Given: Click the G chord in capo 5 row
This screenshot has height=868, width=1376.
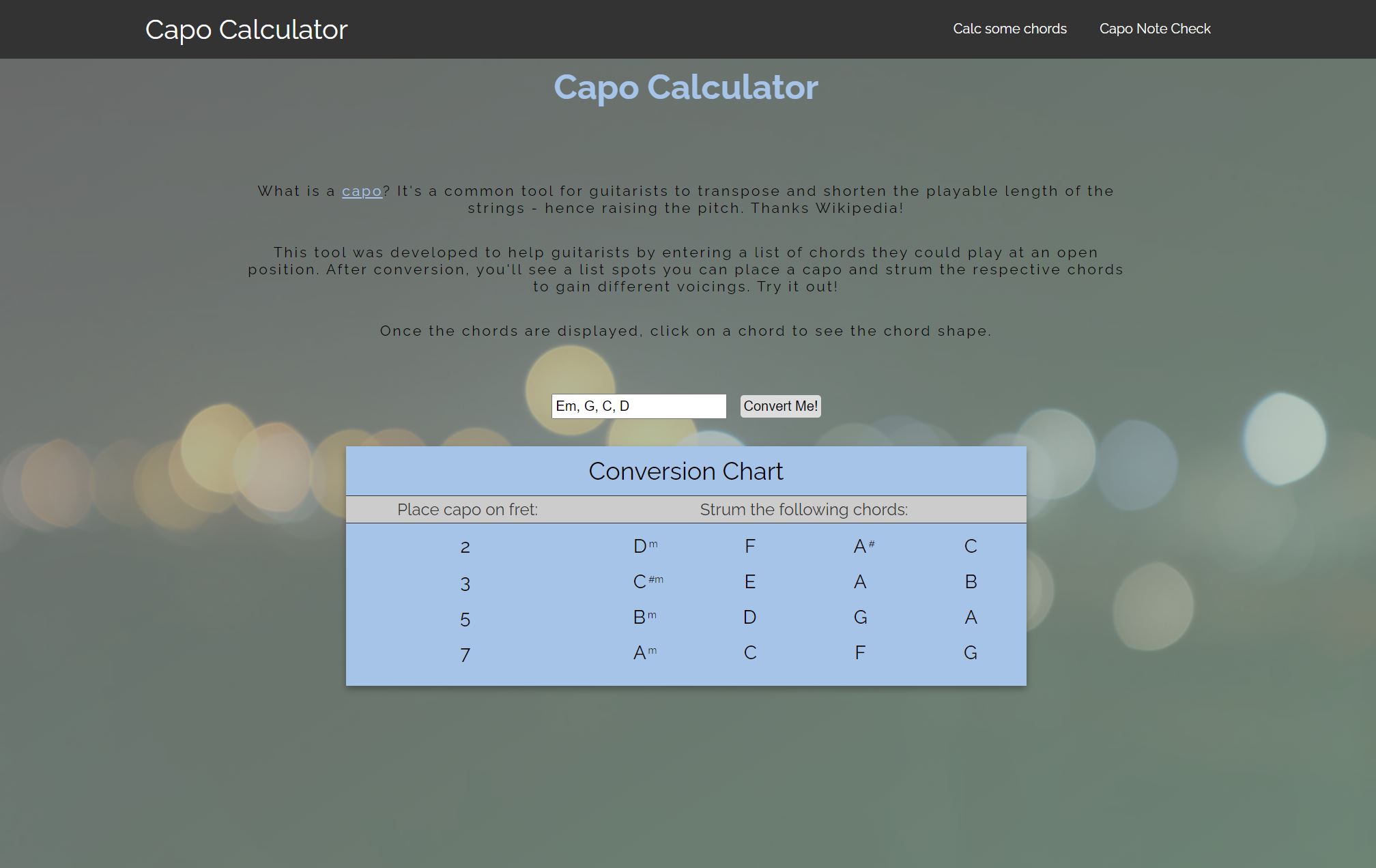Looking at the screenshot, I should 860,617.
